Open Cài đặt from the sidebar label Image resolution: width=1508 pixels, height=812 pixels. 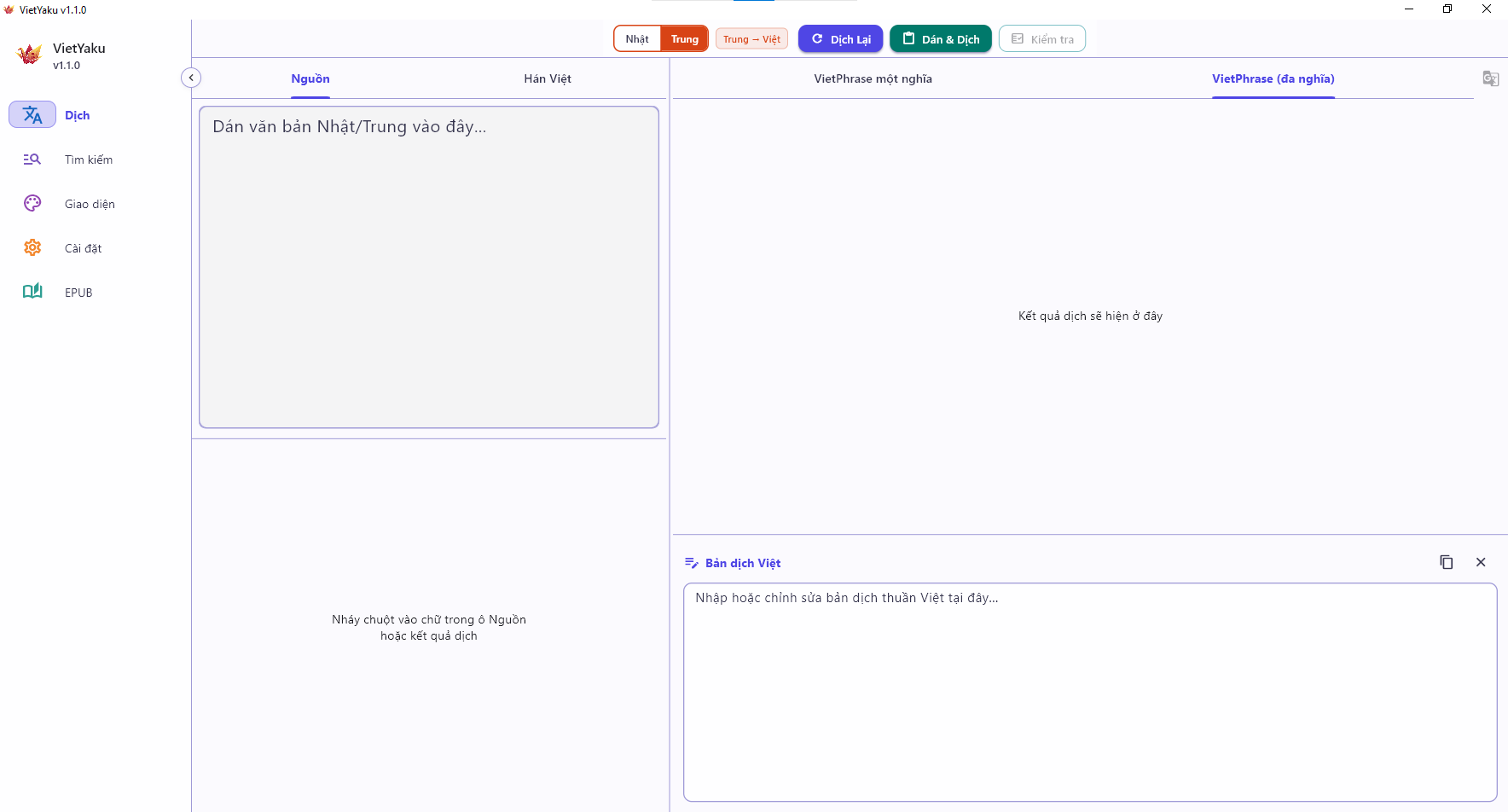coord(84,248)
